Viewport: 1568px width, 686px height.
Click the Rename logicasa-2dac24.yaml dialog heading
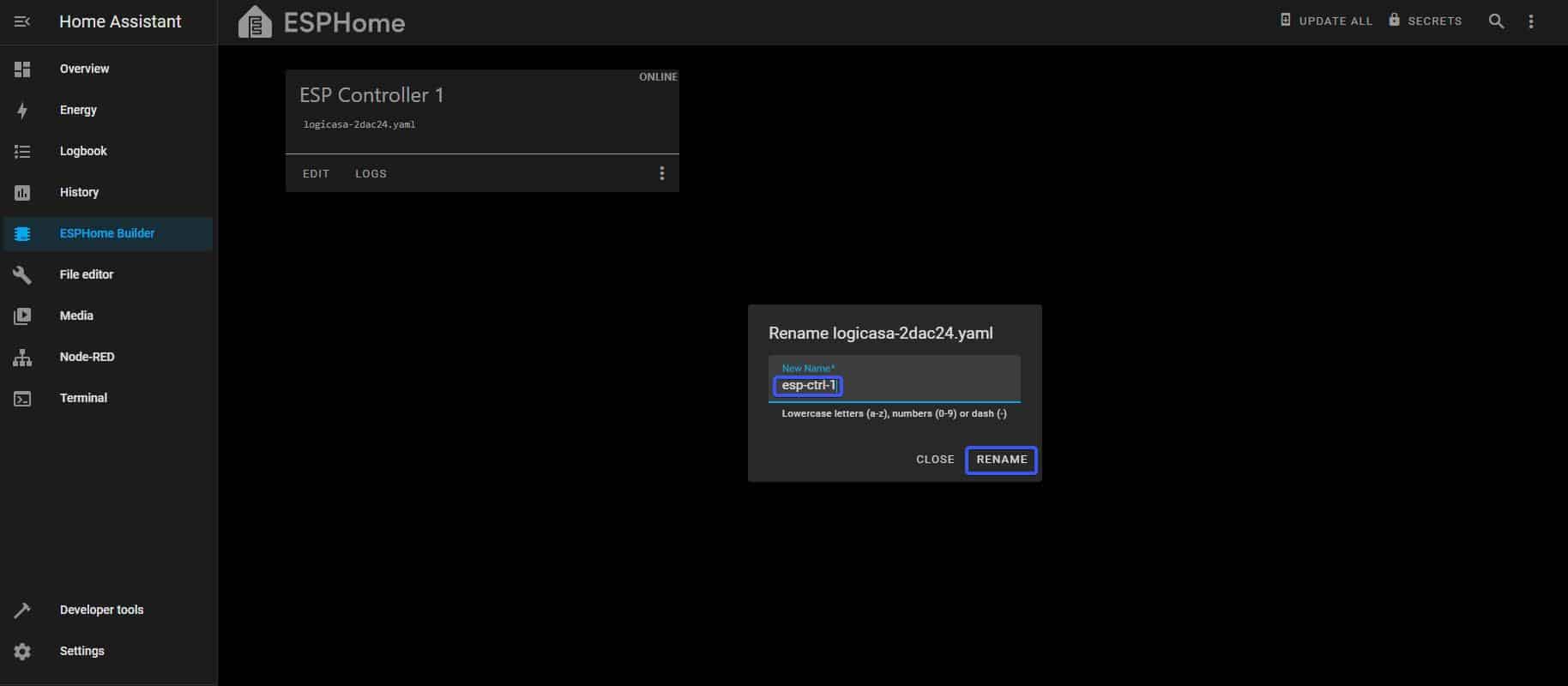pos(881,334)
